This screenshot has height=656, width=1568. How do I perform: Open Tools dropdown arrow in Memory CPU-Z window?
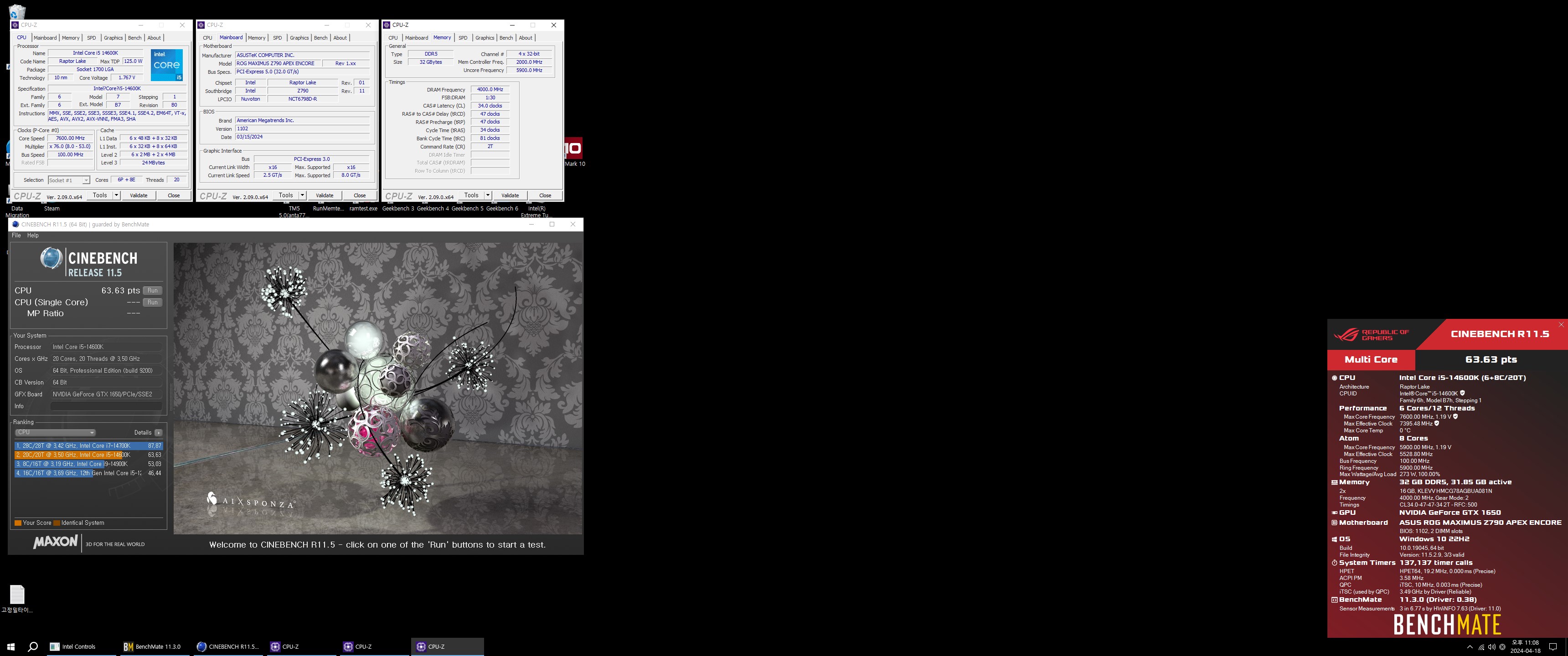[488, 195]
